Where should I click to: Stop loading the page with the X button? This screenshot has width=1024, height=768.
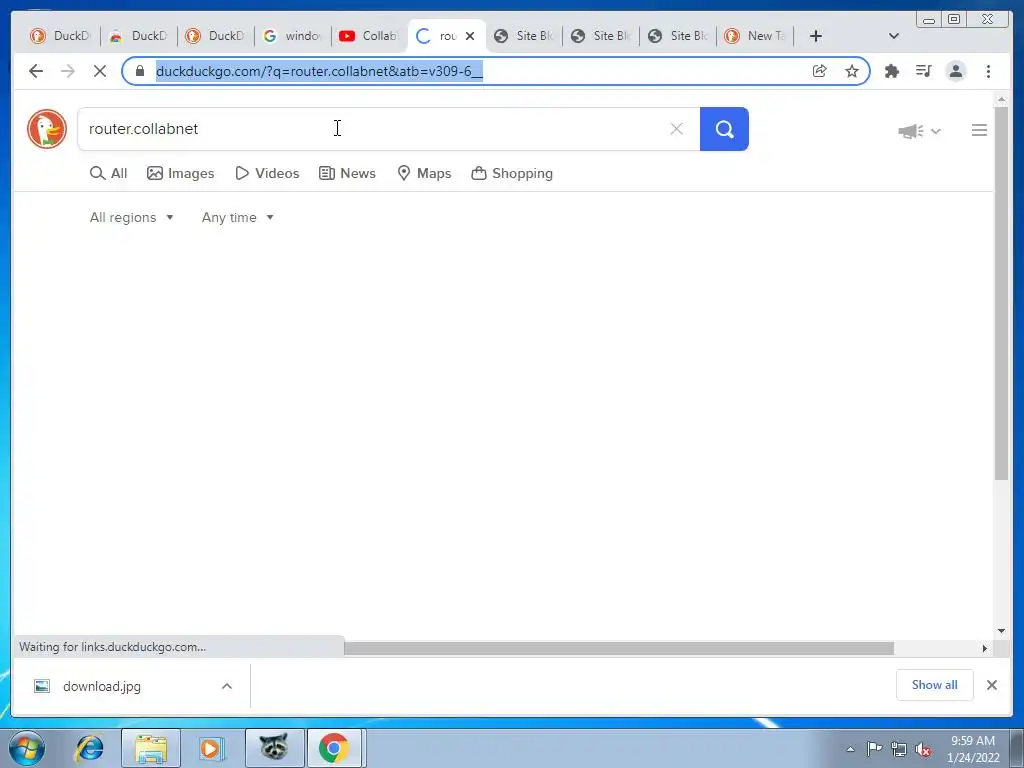pyautogui.click(x=100, y=71)
